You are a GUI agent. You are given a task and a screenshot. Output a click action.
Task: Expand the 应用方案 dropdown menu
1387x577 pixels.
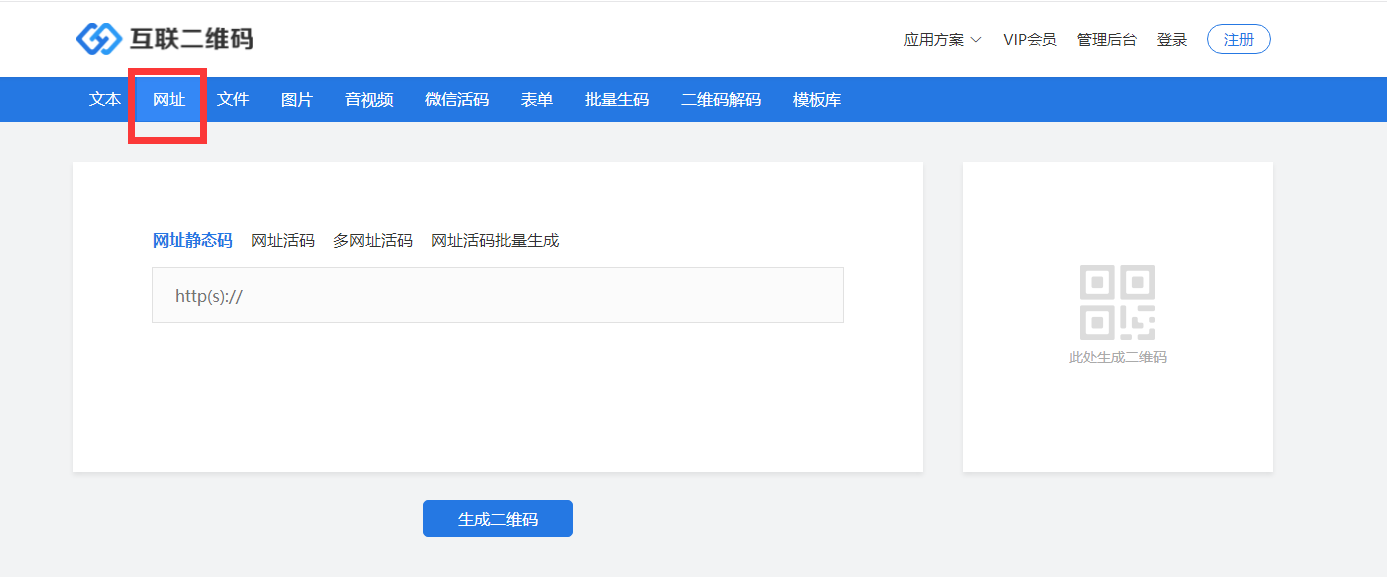tap(942, 40)
